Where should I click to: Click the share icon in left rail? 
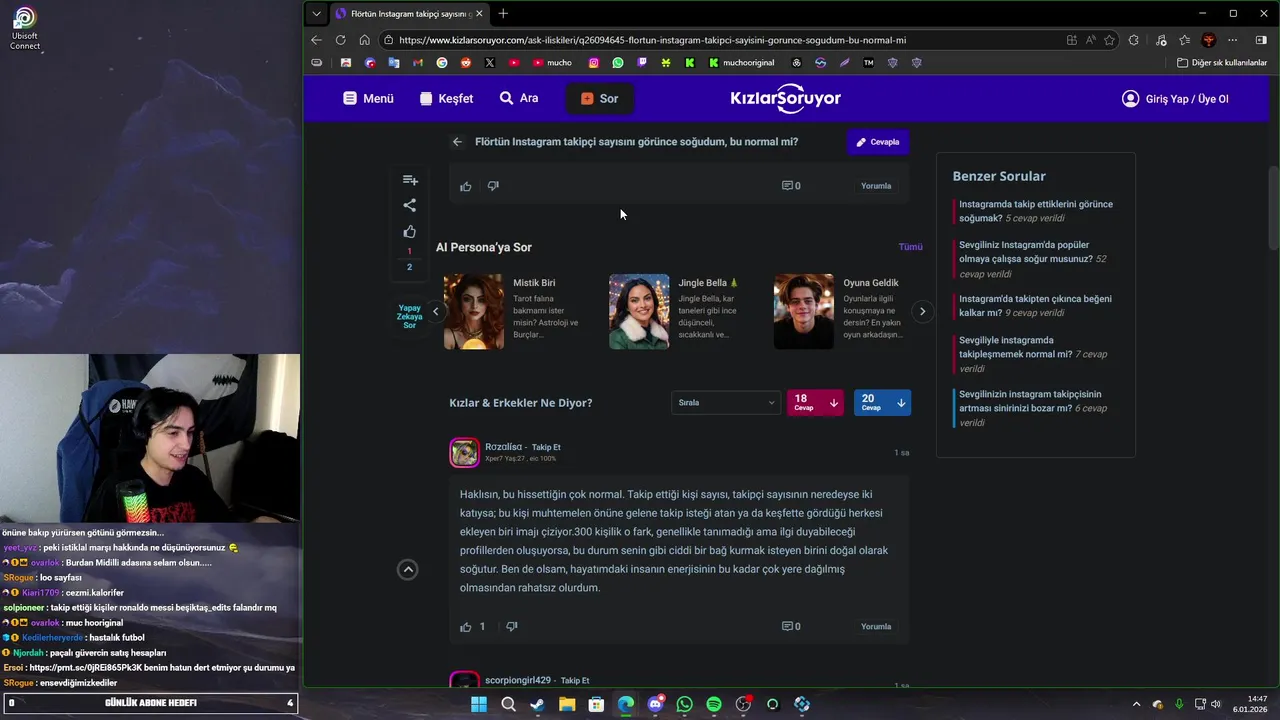[410, 205]
